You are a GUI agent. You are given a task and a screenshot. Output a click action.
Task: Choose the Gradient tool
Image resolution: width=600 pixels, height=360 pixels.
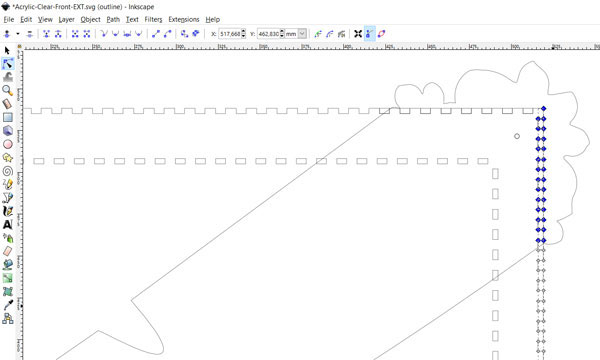tap(8, 278)
